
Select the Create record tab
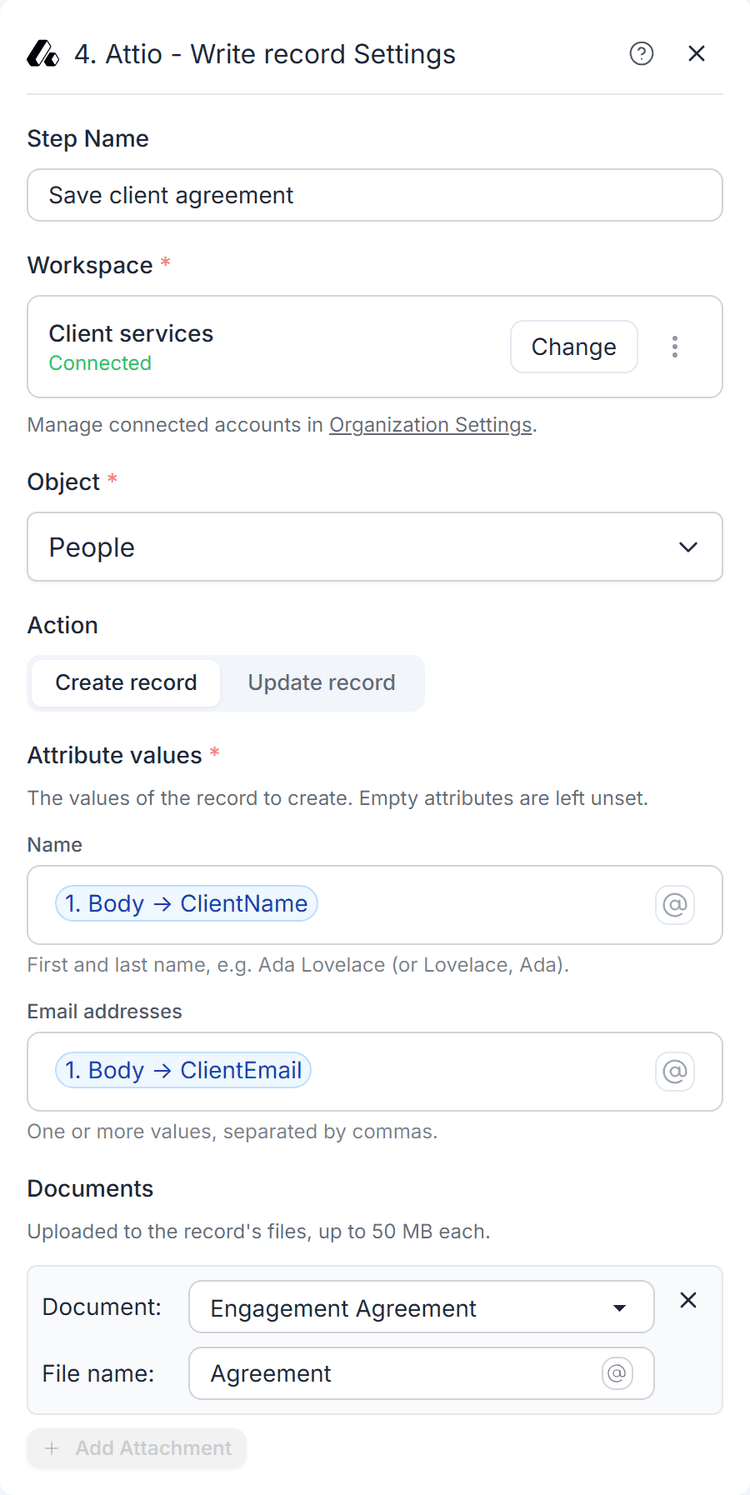126,683
